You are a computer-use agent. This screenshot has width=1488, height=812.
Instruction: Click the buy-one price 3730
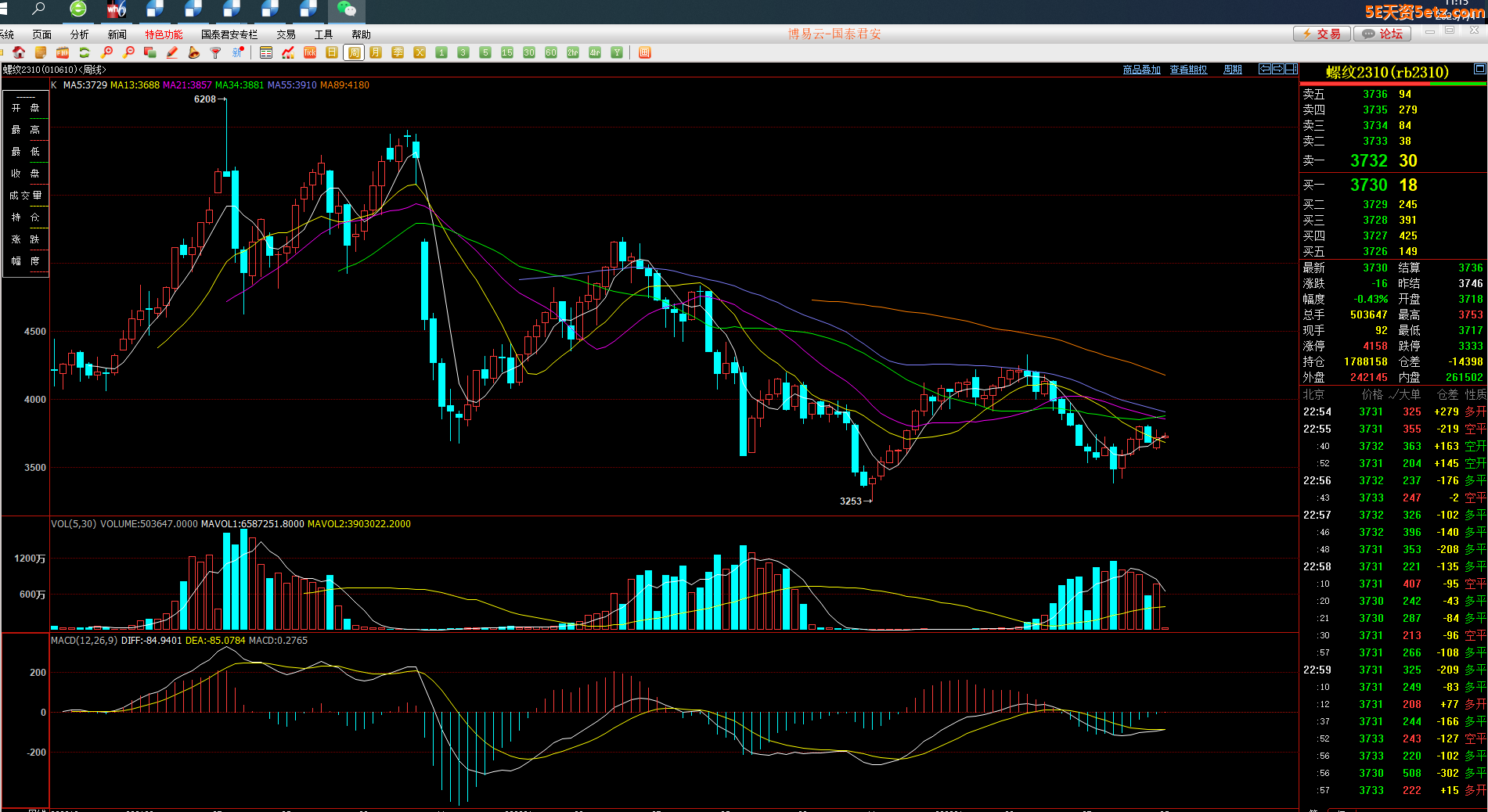click(1368, 185)
